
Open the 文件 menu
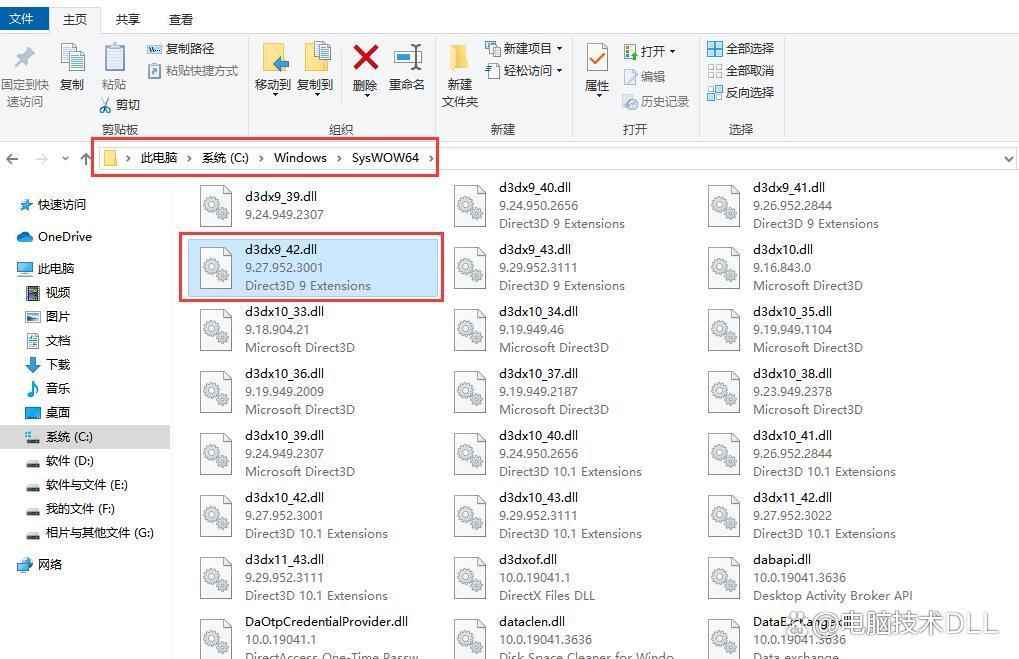23,18
